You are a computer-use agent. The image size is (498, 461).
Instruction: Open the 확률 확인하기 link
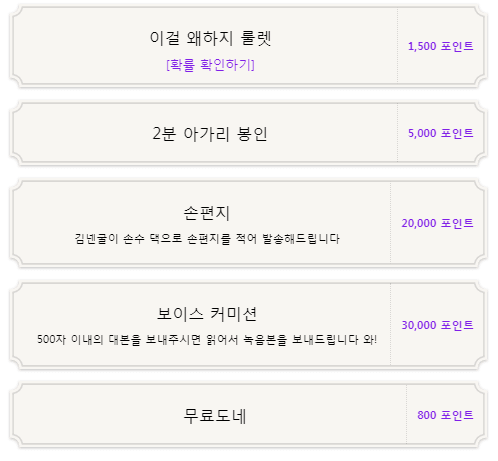click(x=210, y=65)
